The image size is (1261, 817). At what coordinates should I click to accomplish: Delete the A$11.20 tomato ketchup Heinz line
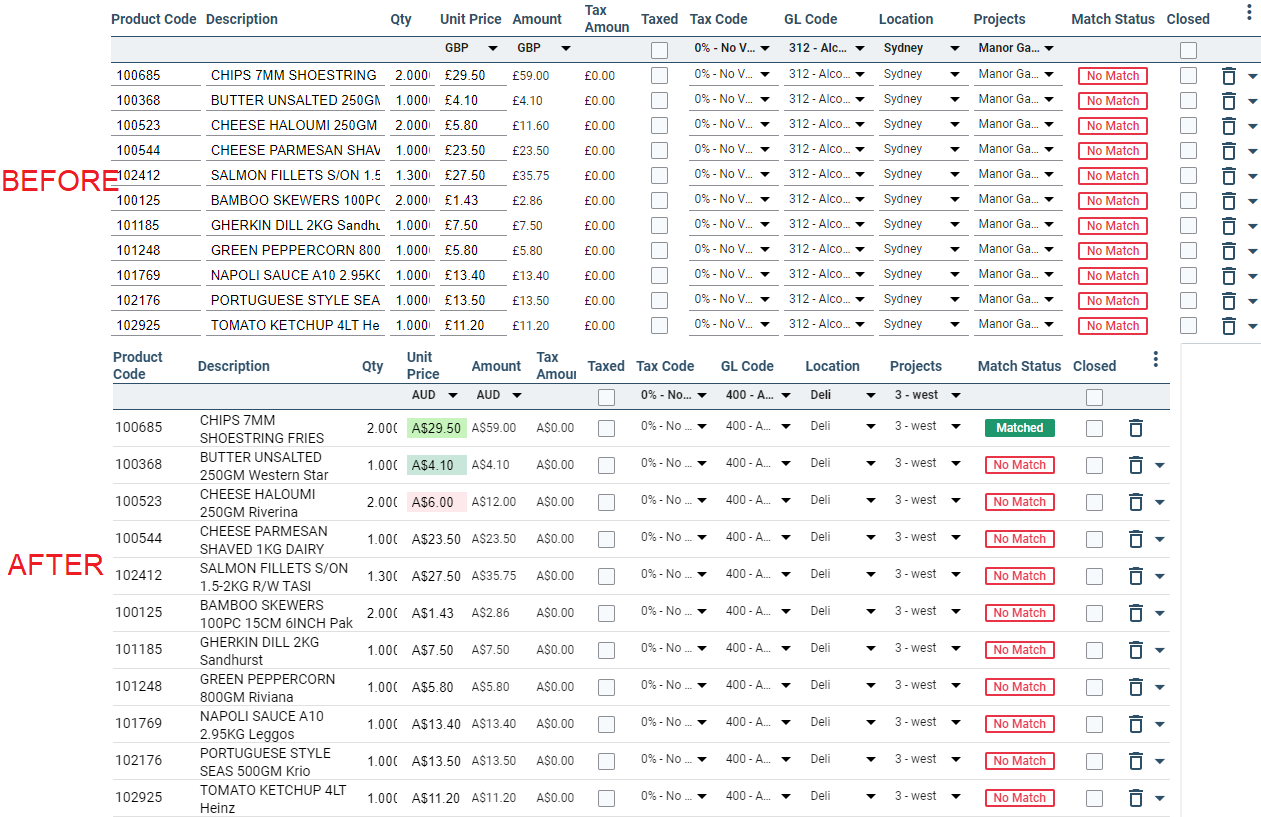coord(1136,798)
